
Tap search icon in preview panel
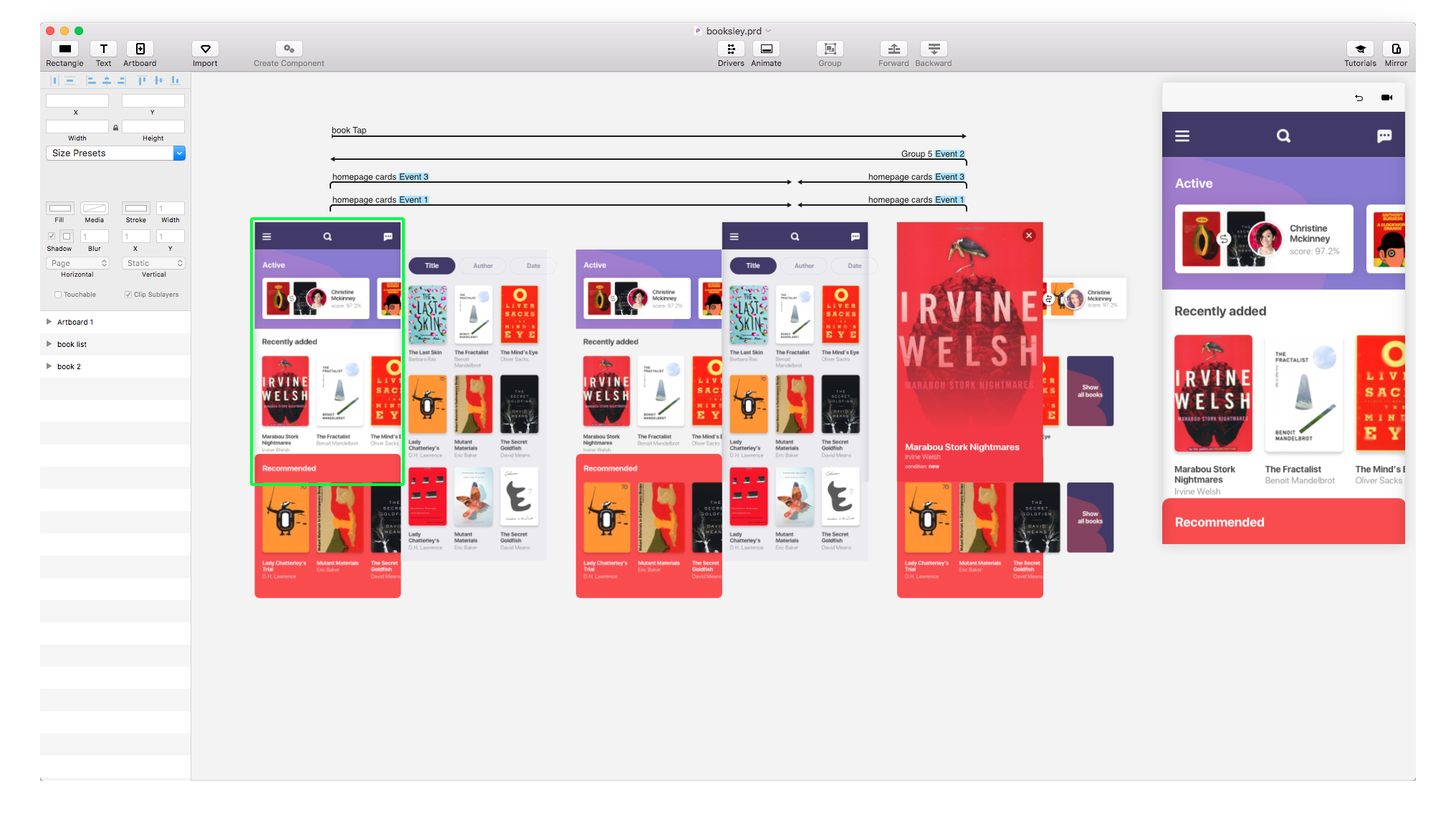(1283, 135)
